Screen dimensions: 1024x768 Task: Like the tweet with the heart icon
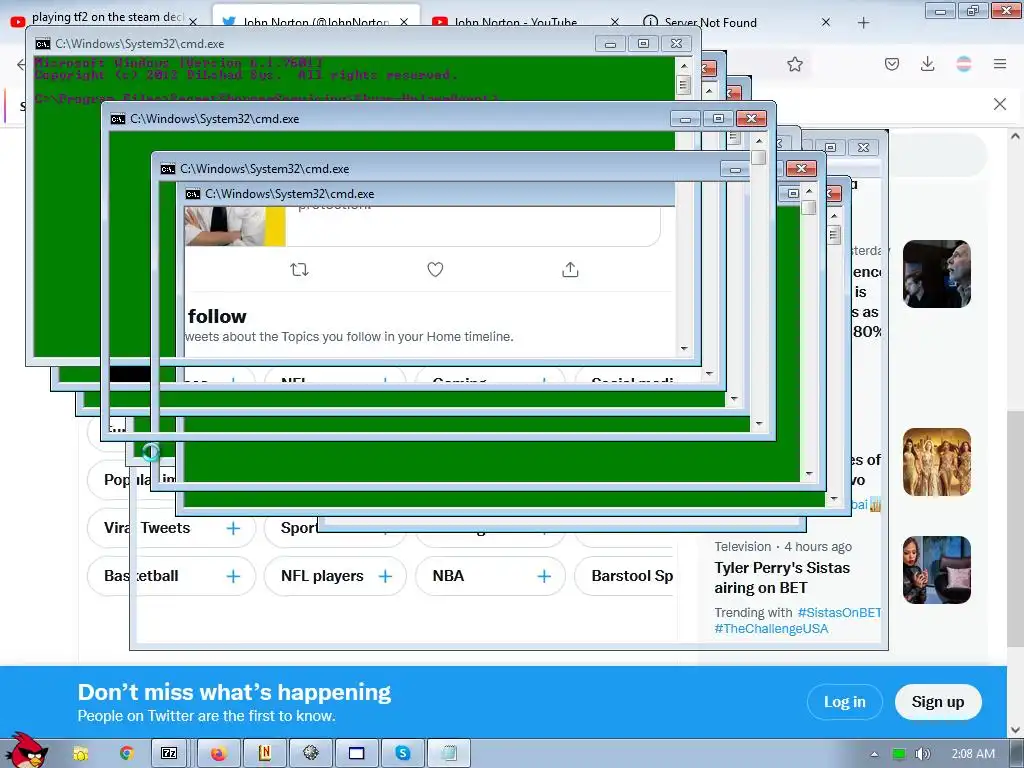(x=435, y=269)
